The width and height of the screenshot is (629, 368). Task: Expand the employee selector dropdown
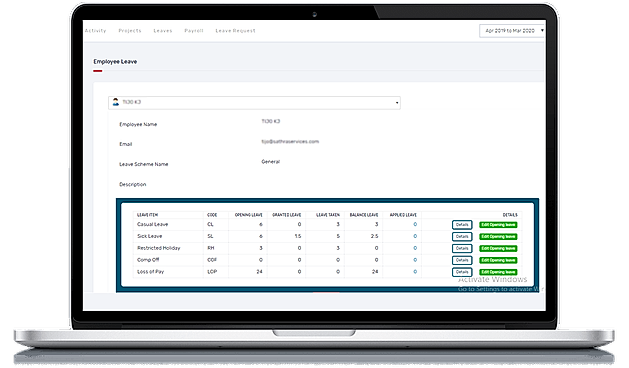[254, 102]
